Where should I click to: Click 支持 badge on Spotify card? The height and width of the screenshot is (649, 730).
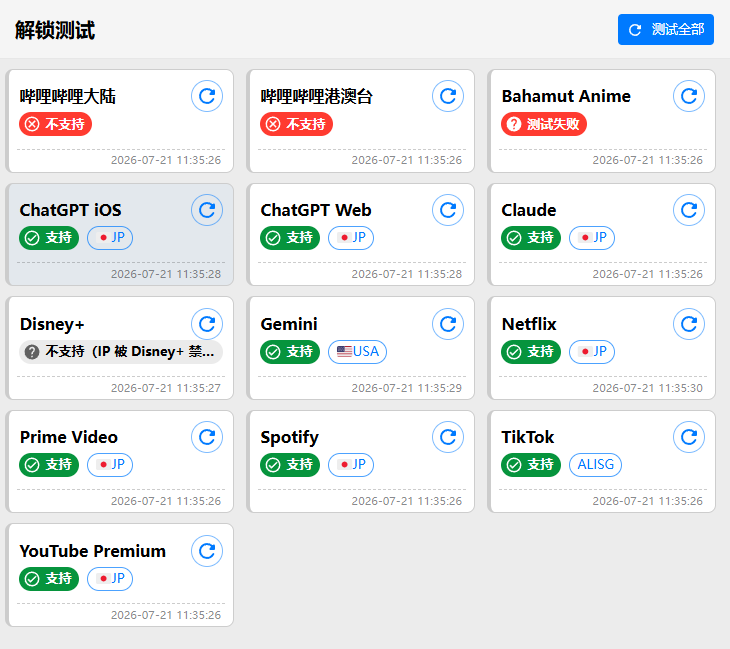click(290, 465)
